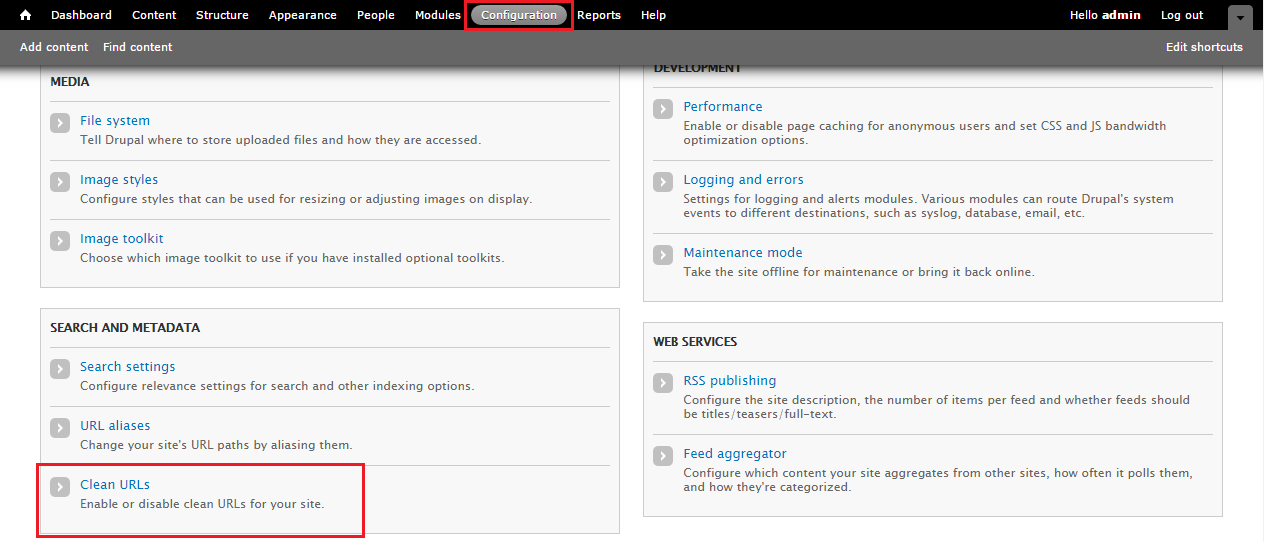Click arrow icon beside Image styles
1264x542 pixels.
60,182
